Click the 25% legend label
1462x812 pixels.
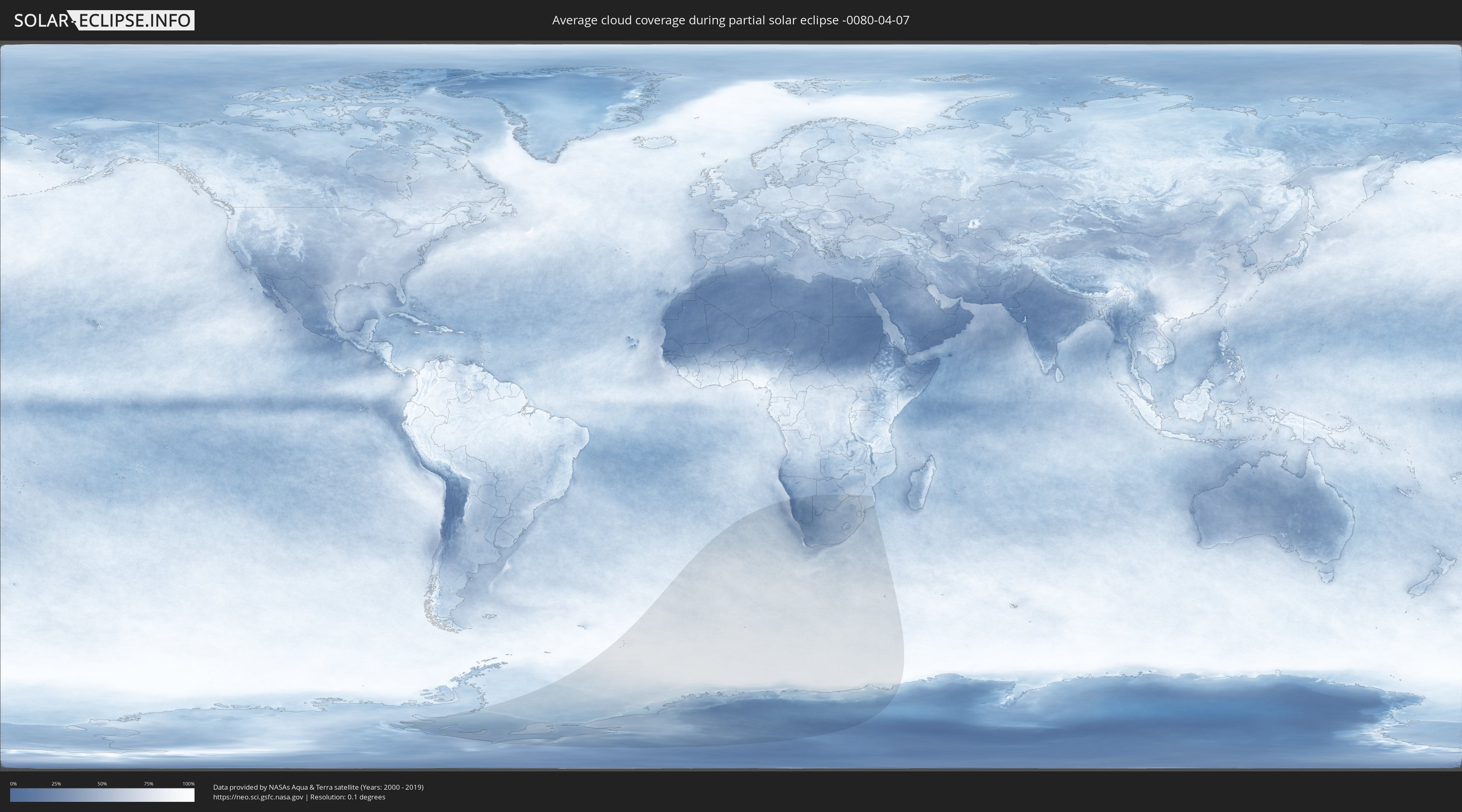coord(56,784)
